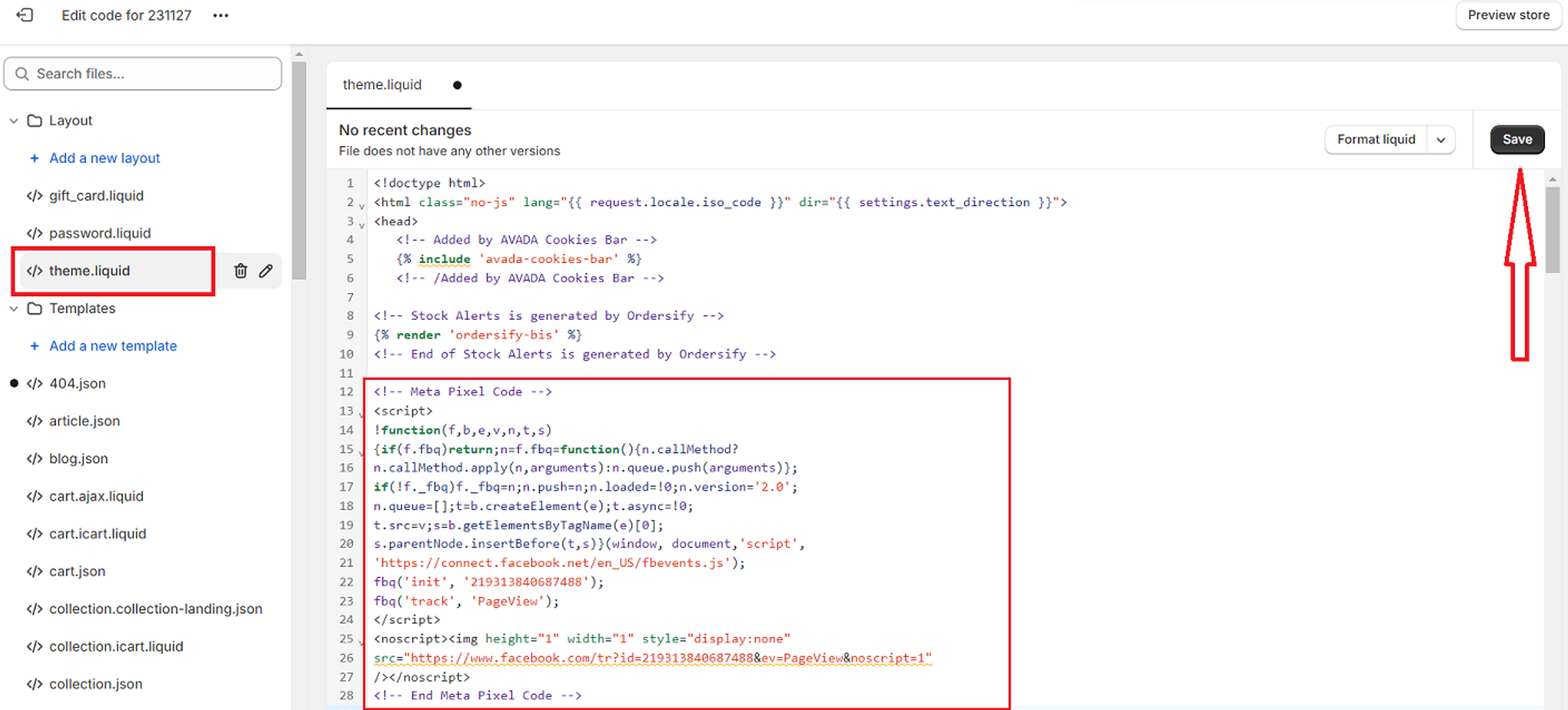Image resolution: width=1568 pixels, height=710 pixels.
Task: Click the Templates folder icon
Action: click(x=35, y=308)
